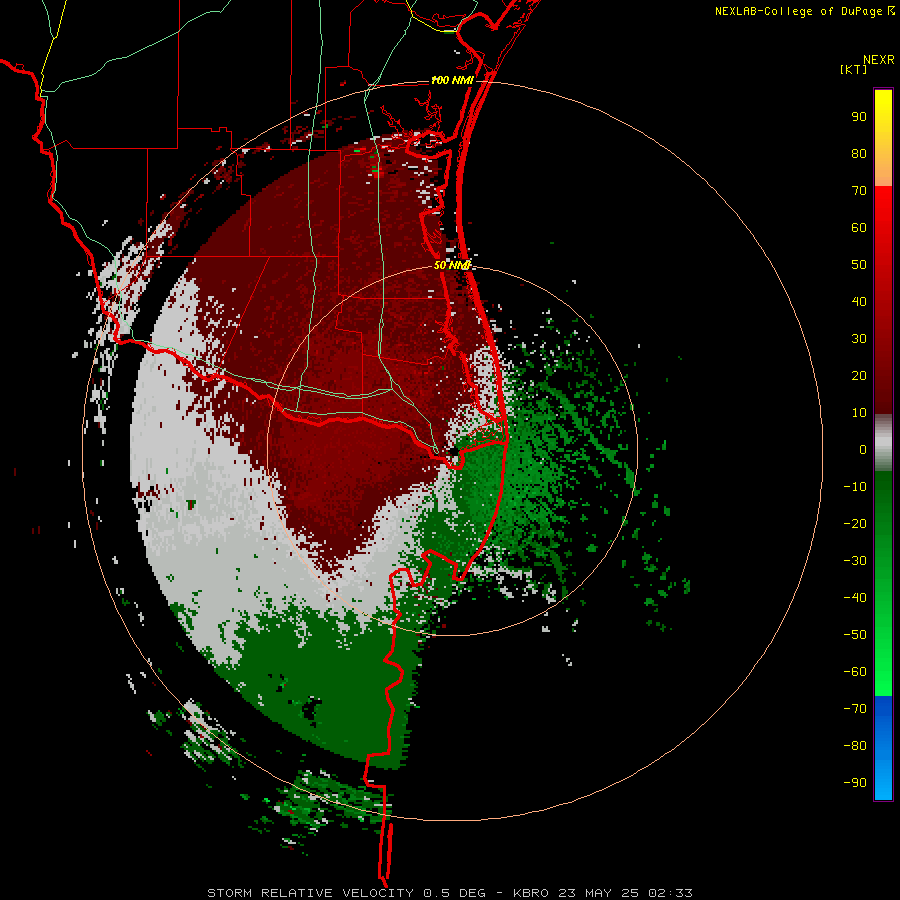Select the 50 NMI range ring label

pyautogui.click(x=452, y=265)
